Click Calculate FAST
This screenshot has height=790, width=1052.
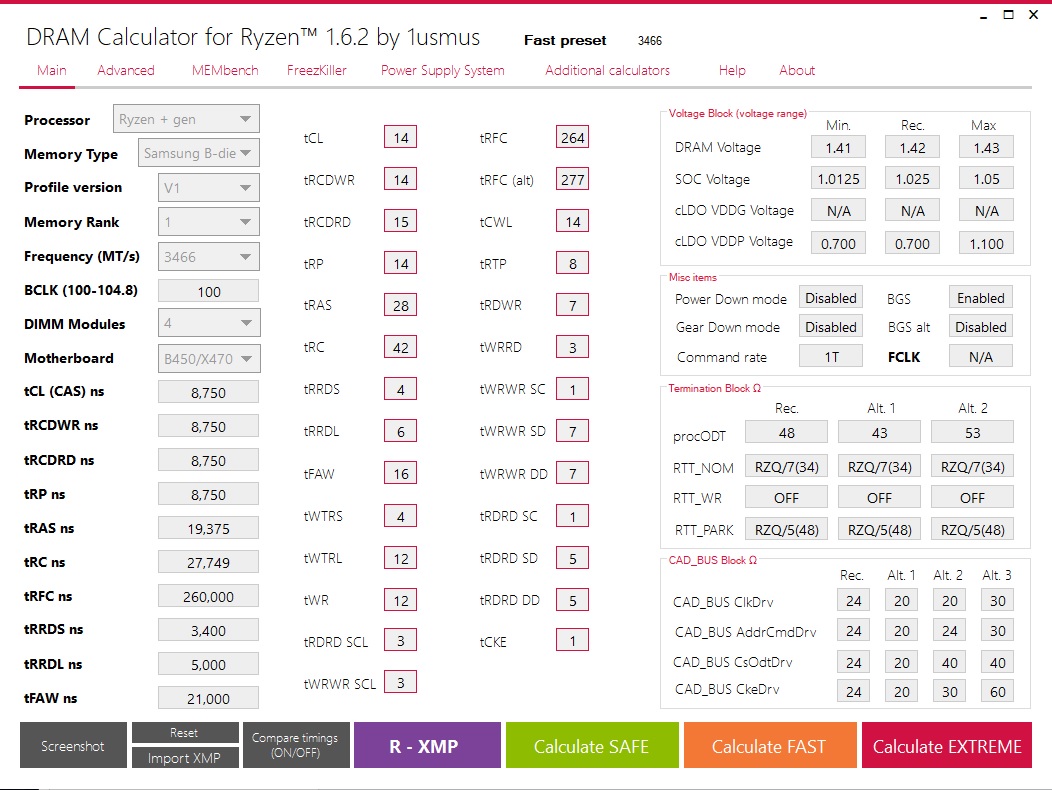point(770,745)
